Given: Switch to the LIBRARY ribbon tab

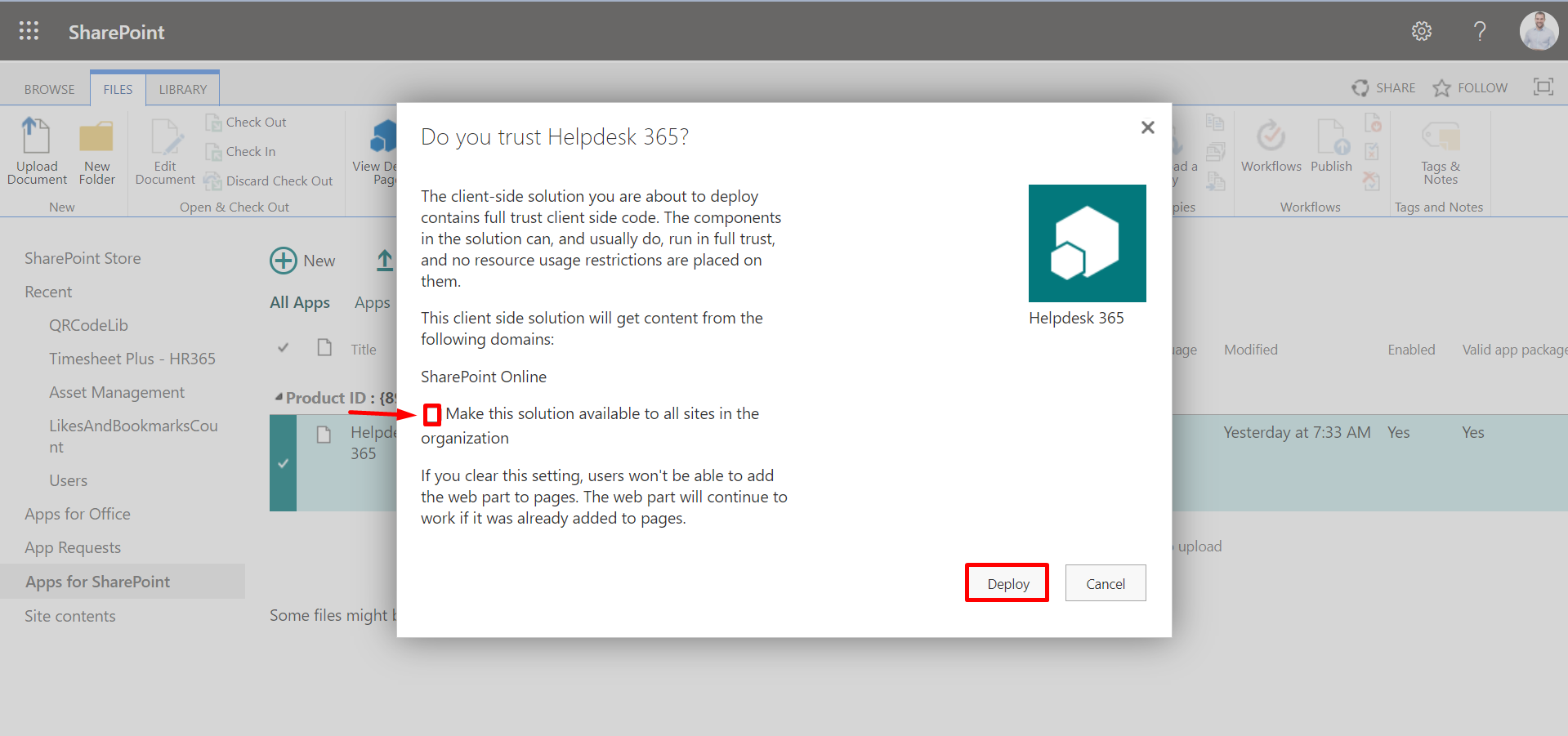Looking at the screenshot, I should [183, 90].
